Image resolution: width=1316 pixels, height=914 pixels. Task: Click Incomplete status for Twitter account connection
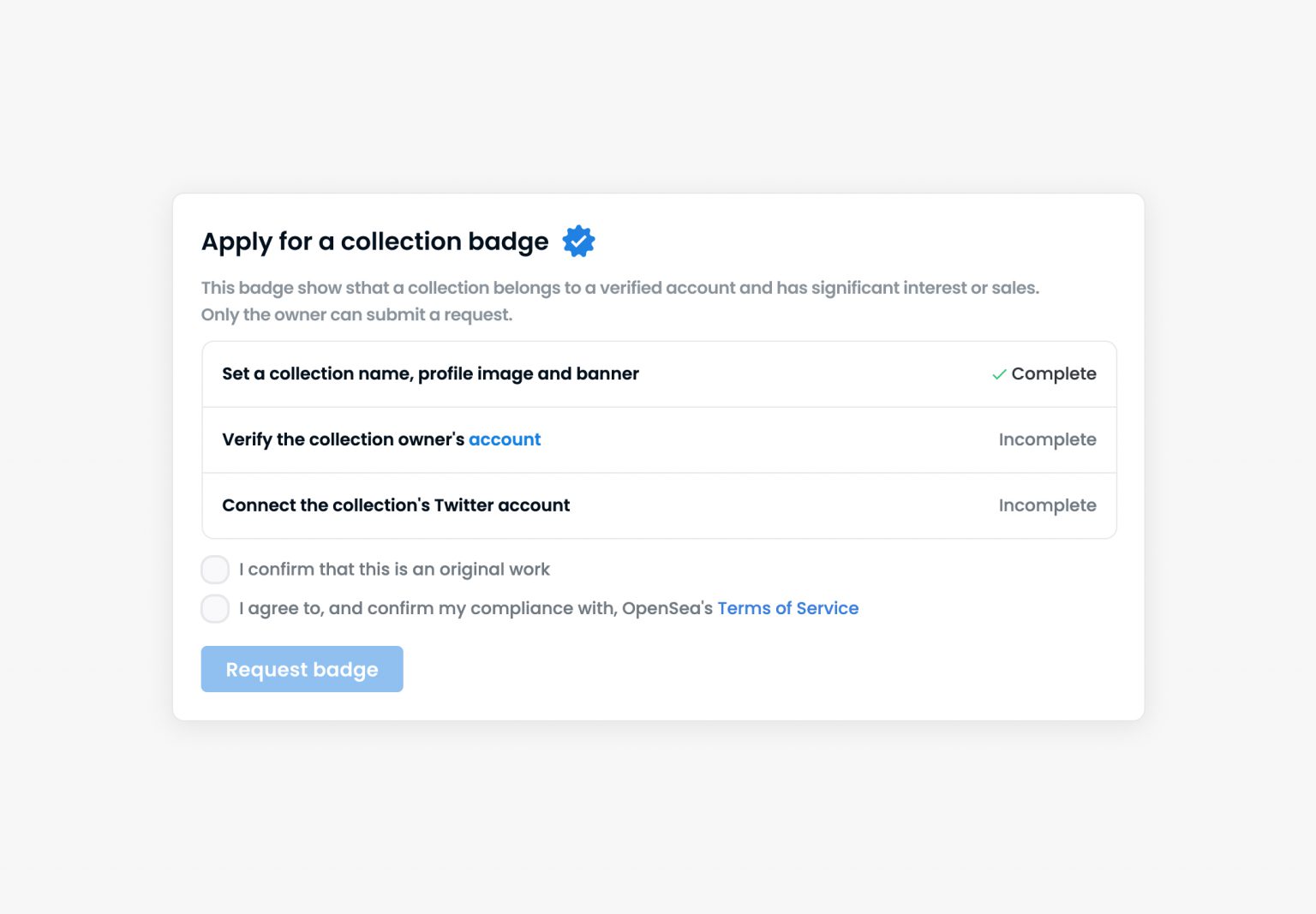[x=1047, y=505]
